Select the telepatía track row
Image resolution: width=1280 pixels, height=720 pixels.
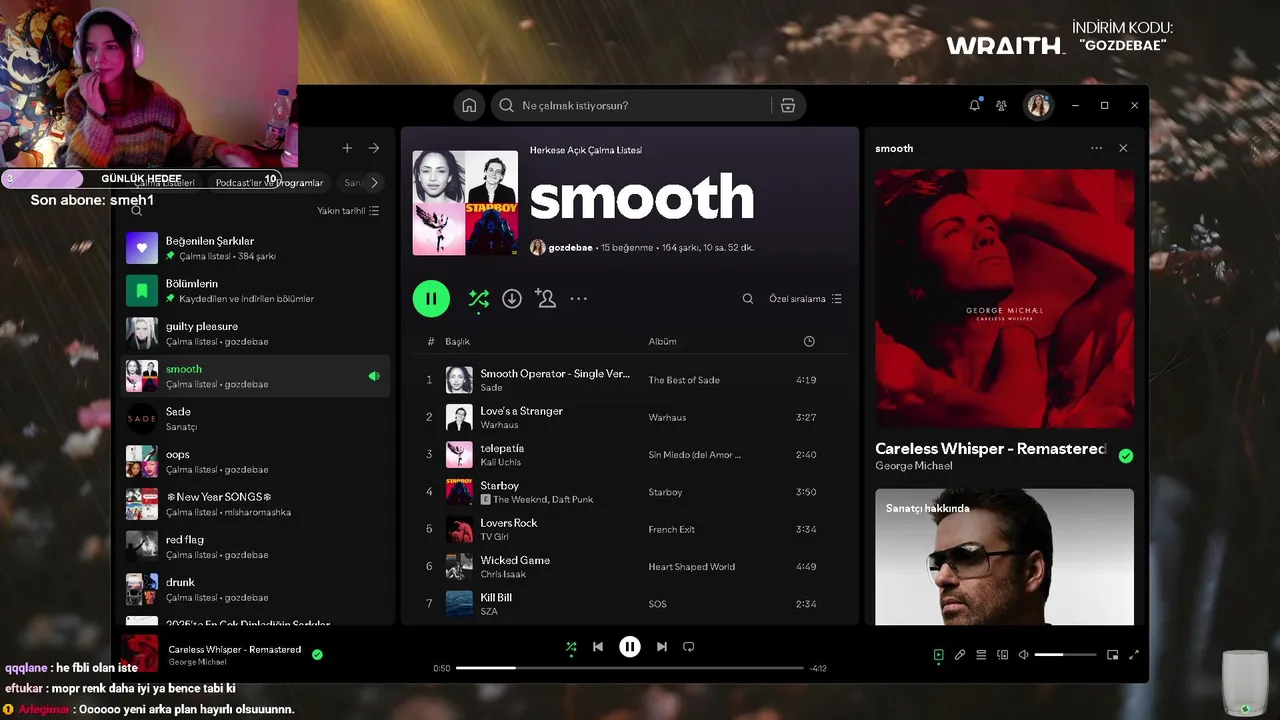(x=631, y=454)
